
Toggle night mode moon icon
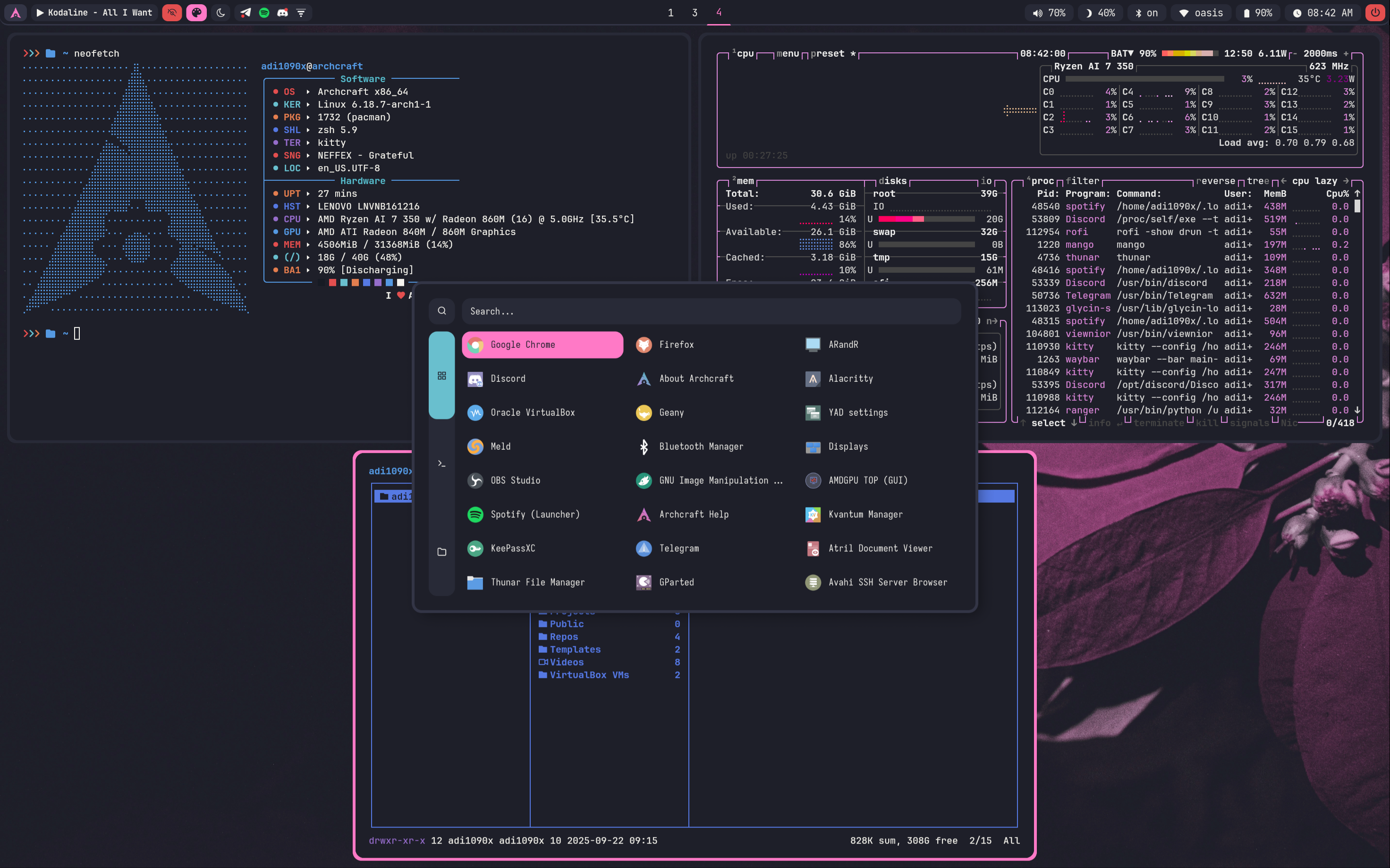coord(220,13)
